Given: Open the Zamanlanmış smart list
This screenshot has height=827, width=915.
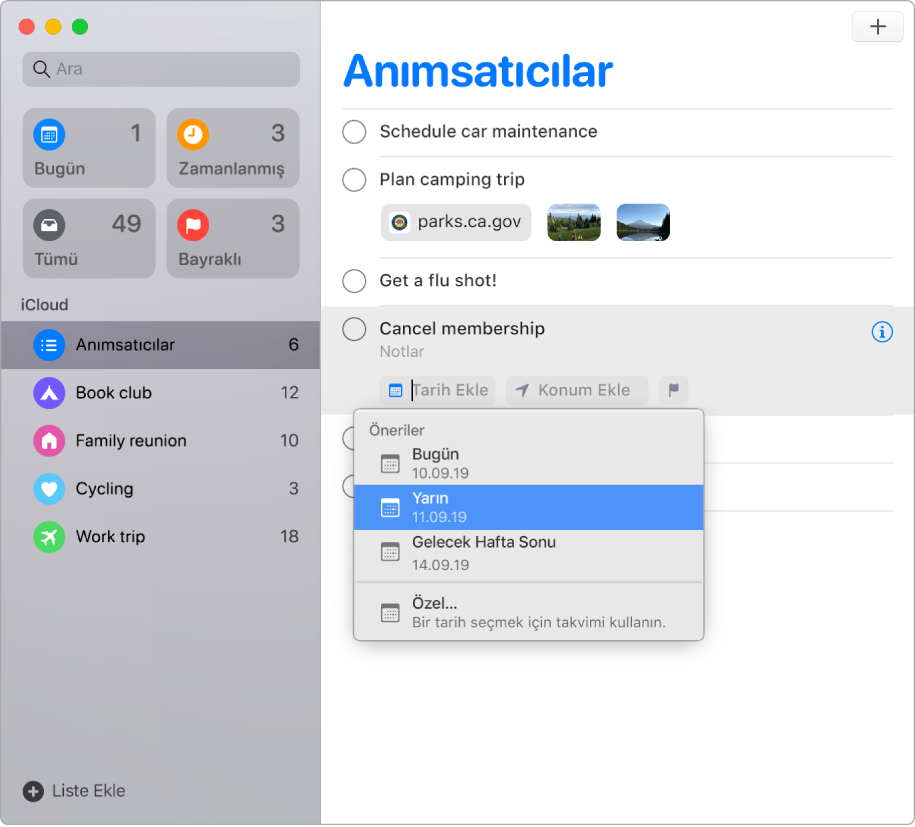Looking at the screenshot, I should (233, 148).
